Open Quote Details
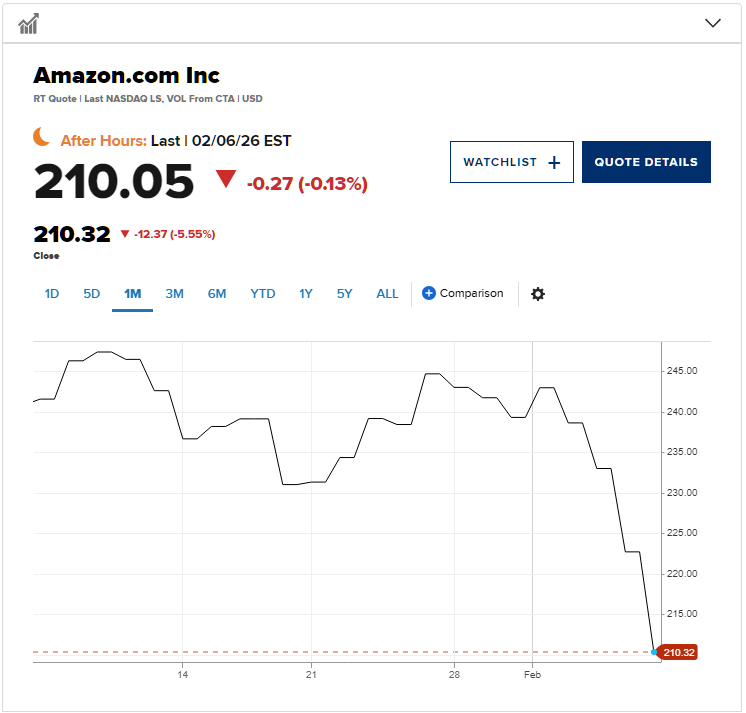 pos(646,162)
